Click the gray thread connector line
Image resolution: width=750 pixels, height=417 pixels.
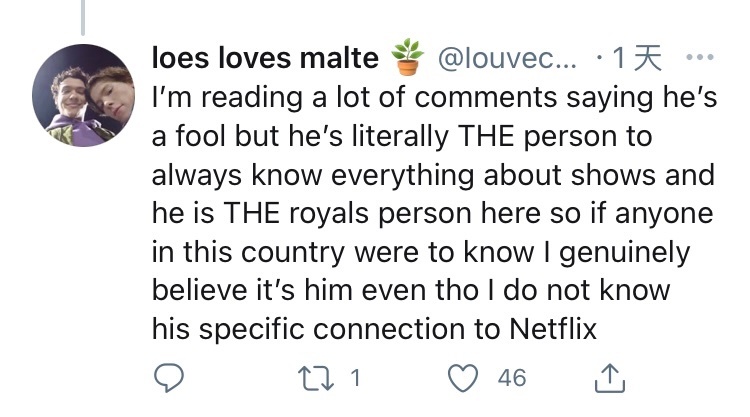pos(83,17)
